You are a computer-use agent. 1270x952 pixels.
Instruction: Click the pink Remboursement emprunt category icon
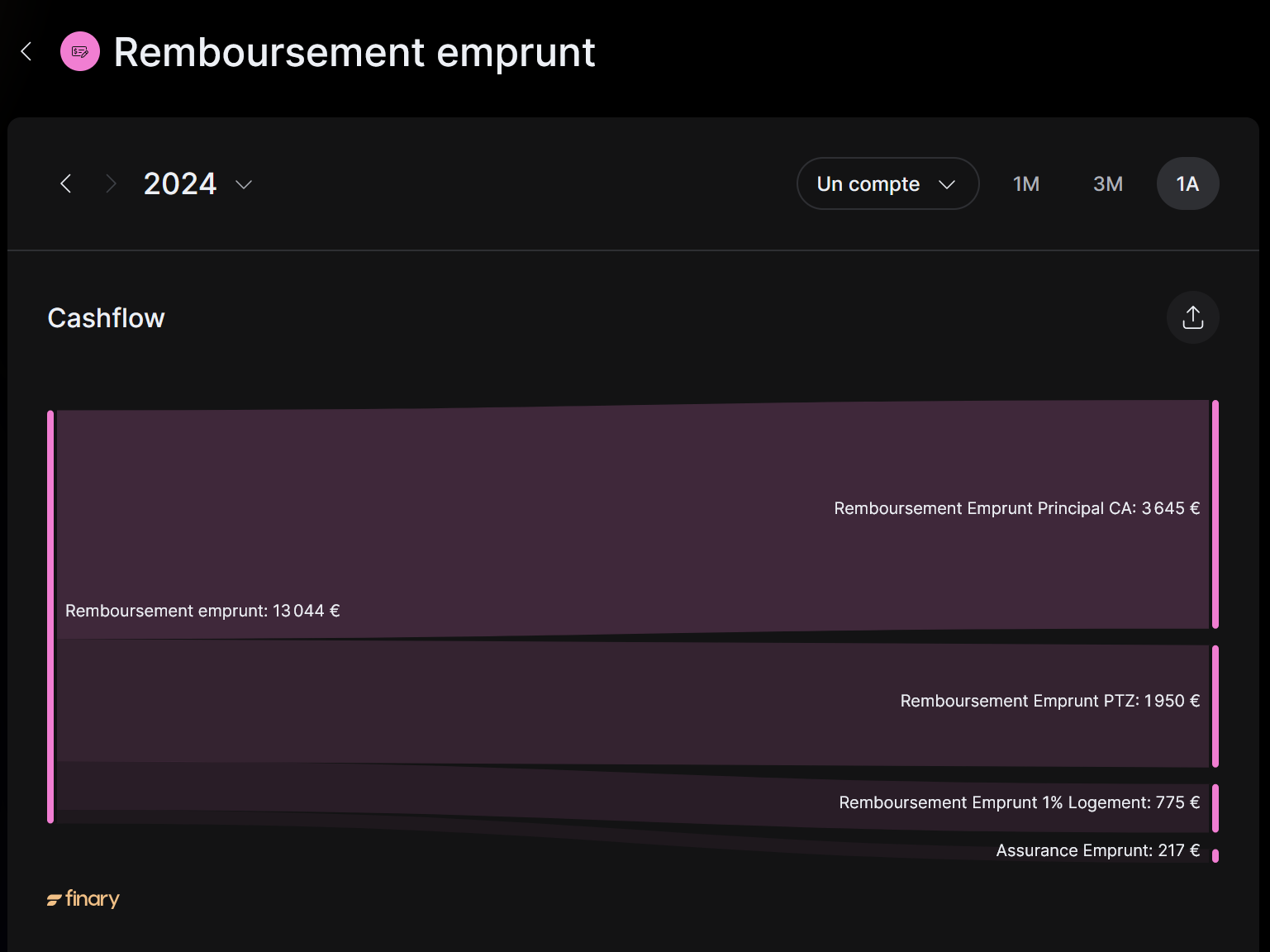pos(80,51)
